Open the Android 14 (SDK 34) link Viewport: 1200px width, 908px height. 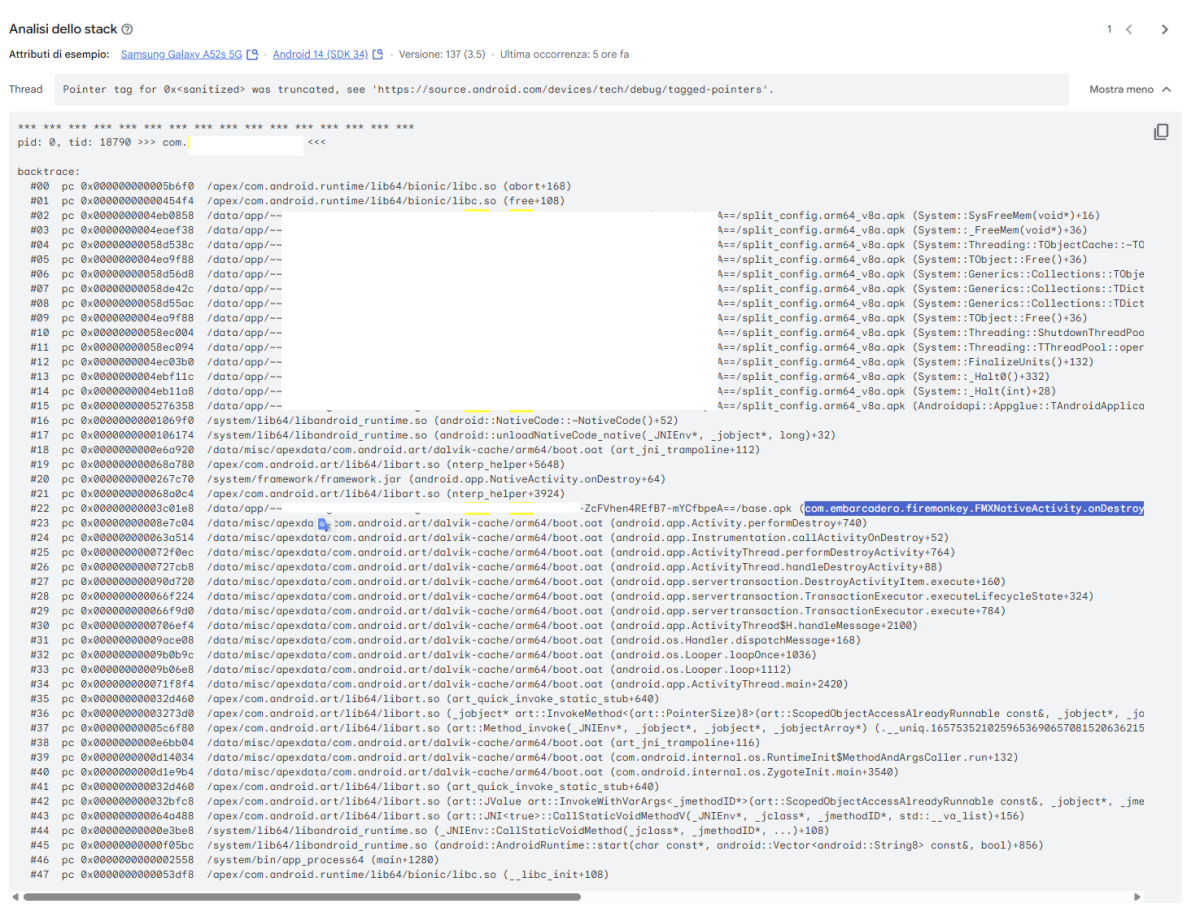coord(320,54)
